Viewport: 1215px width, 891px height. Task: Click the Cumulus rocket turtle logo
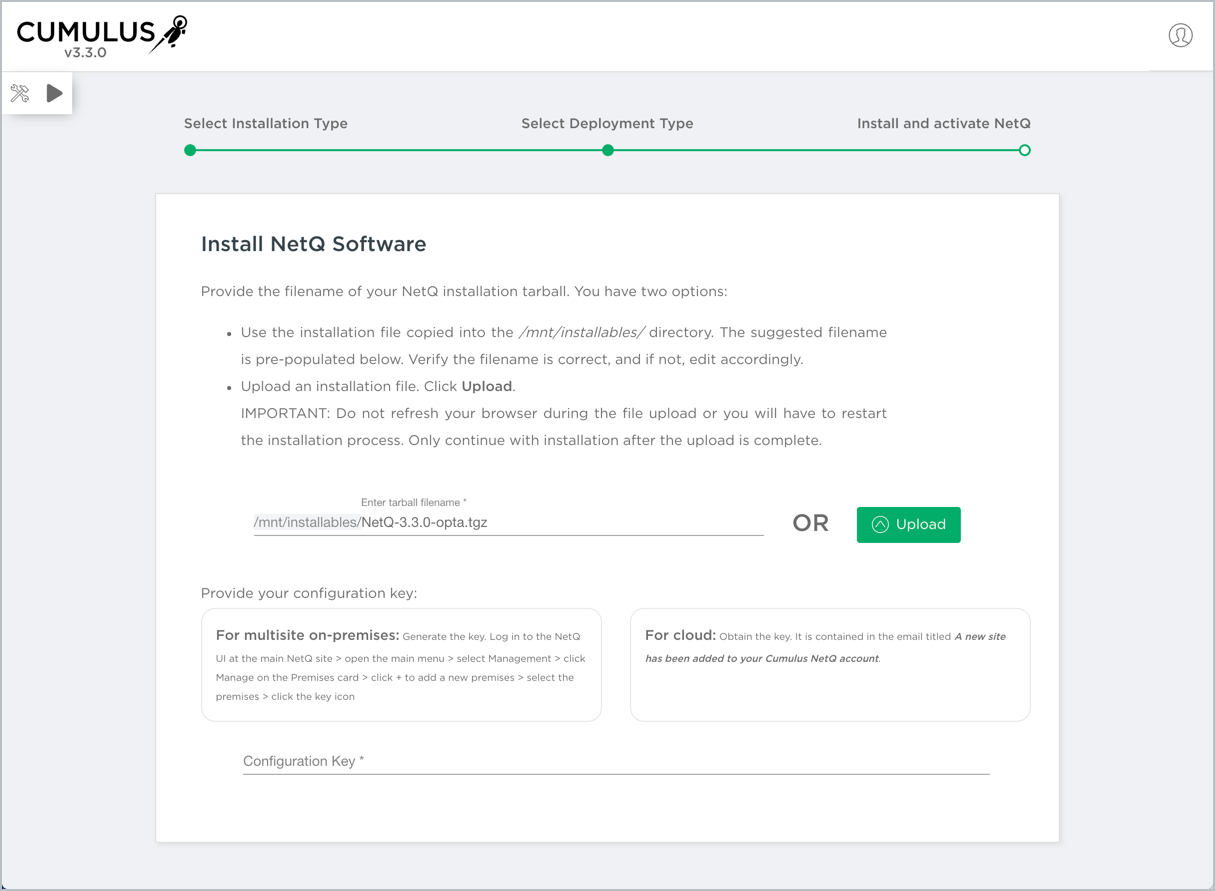click(x=168, y=34)
